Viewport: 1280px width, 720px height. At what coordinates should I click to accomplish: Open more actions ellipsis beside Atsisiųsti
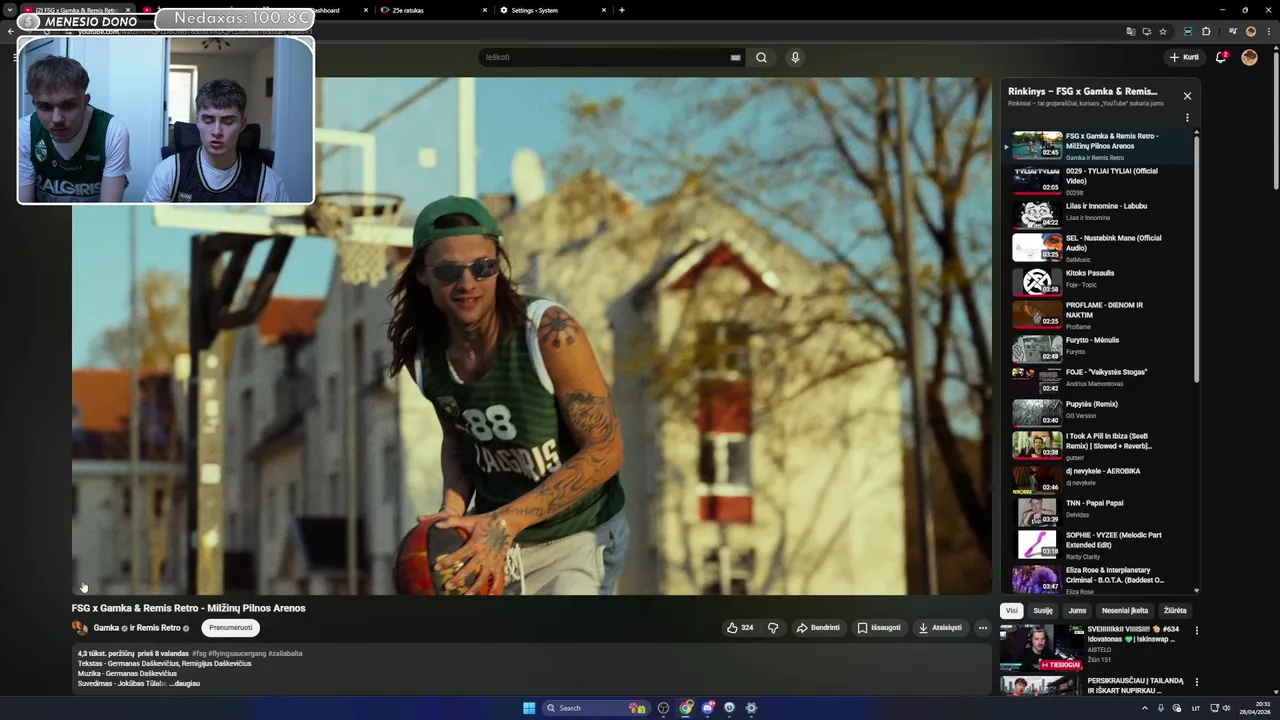(982, 628)
